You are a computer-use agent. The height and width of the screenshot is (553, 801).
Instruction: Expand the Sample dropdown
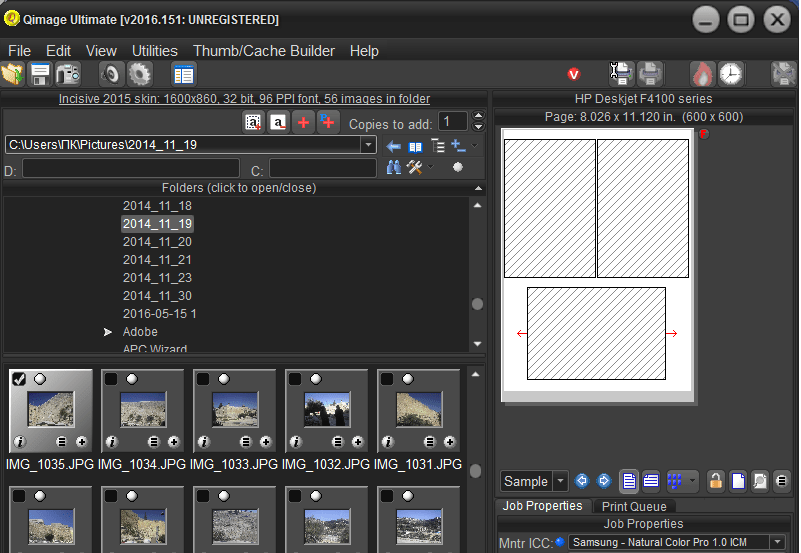(x=560, y=481)
